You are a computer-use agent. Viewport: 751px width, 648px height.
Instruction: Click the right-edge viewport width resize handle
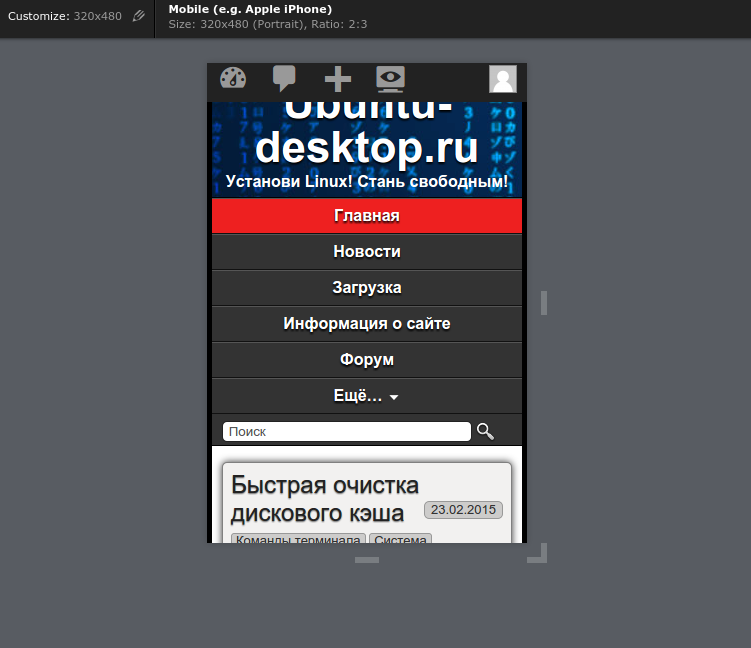click(544, 303)
